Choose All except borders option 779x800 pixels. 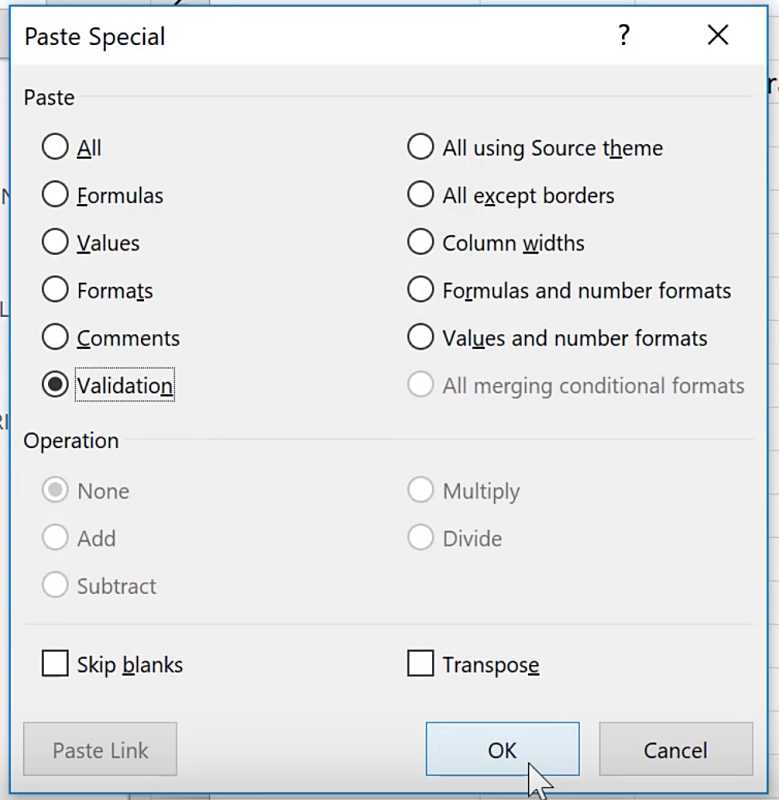[420, 195]
